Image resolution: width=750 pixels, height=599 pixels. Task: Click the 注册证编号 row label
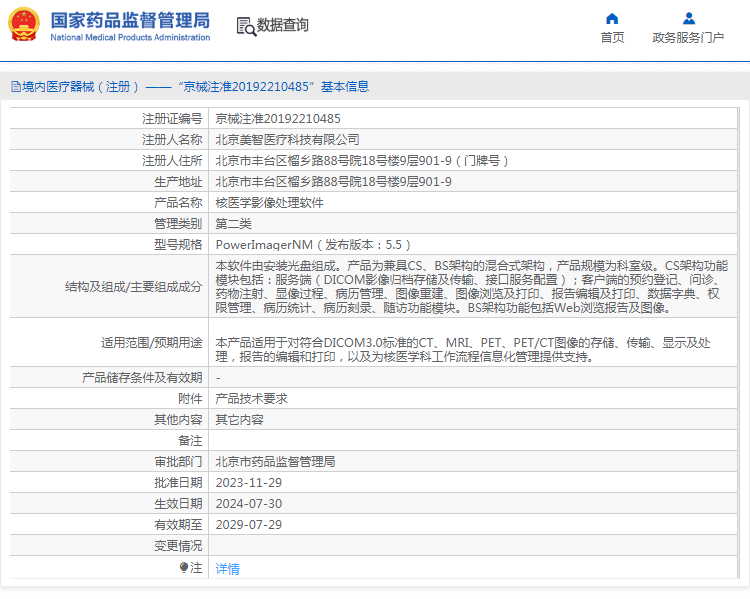tap(172, 119)
